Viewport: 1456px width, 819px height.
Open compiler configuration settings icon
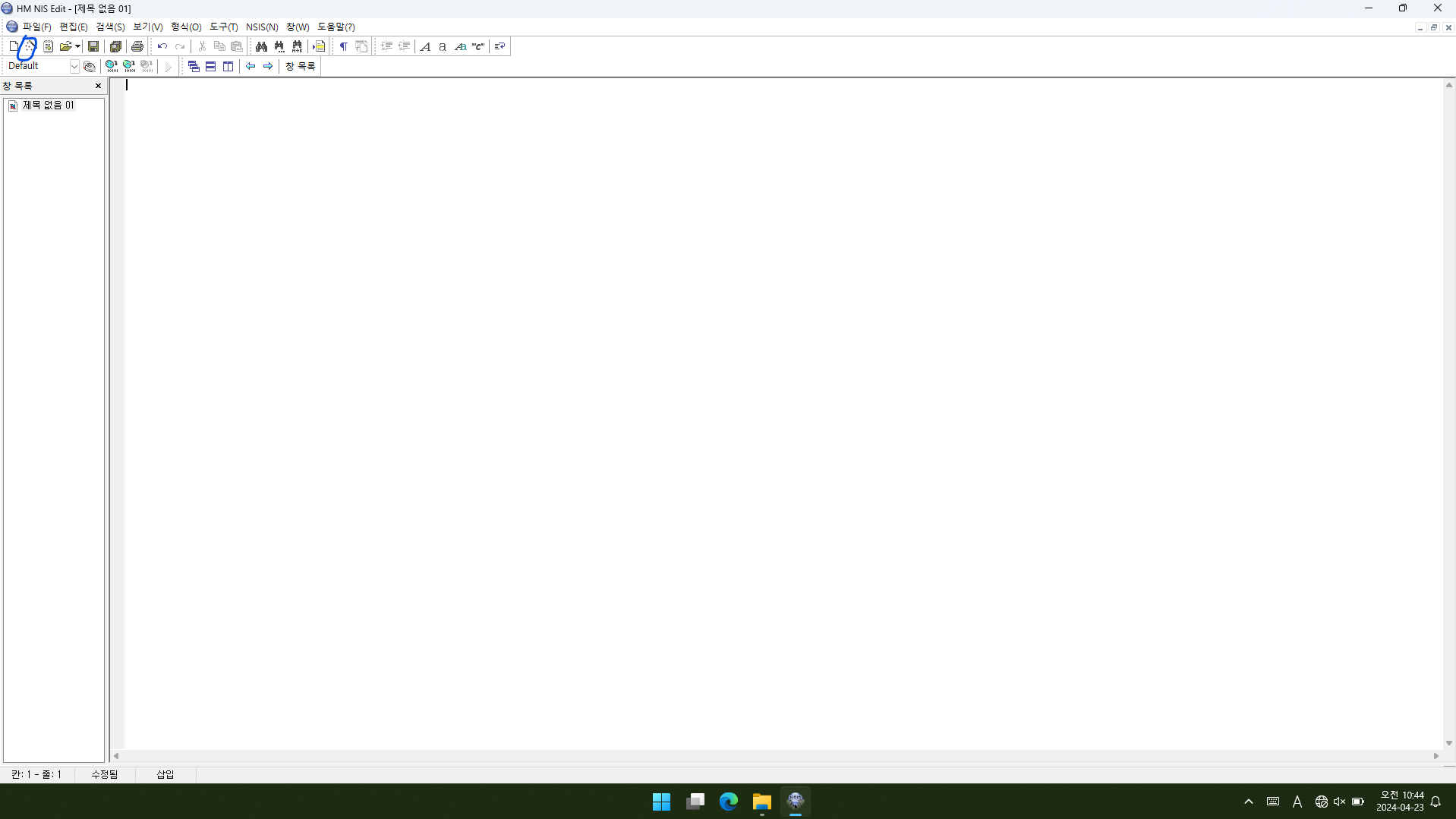click(90, 66)
